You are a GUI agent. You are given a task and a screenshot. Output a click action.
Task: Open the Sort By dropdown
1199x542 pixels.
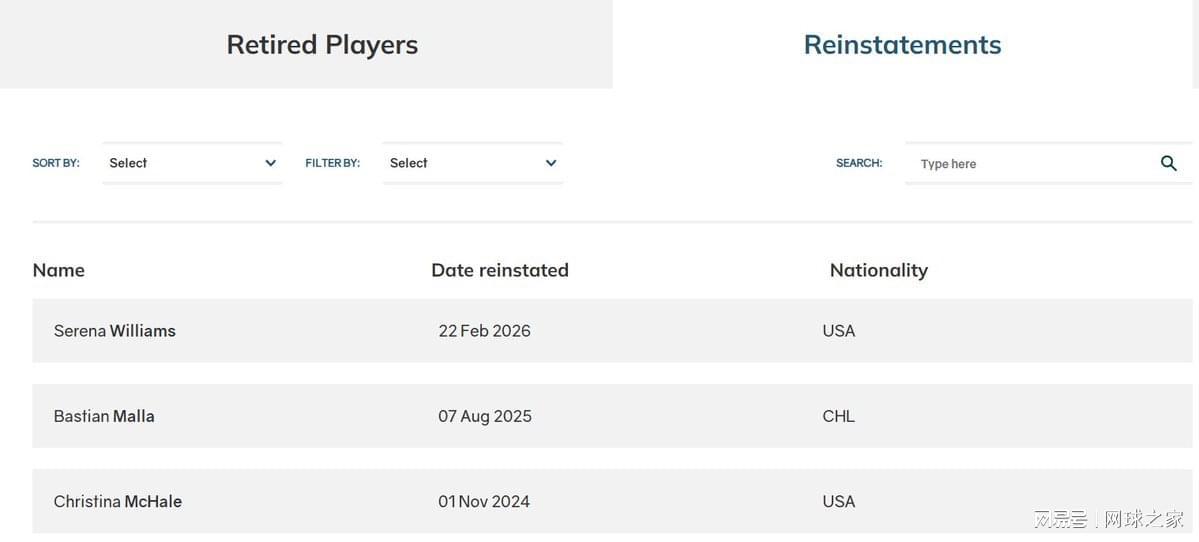point(191,163)
